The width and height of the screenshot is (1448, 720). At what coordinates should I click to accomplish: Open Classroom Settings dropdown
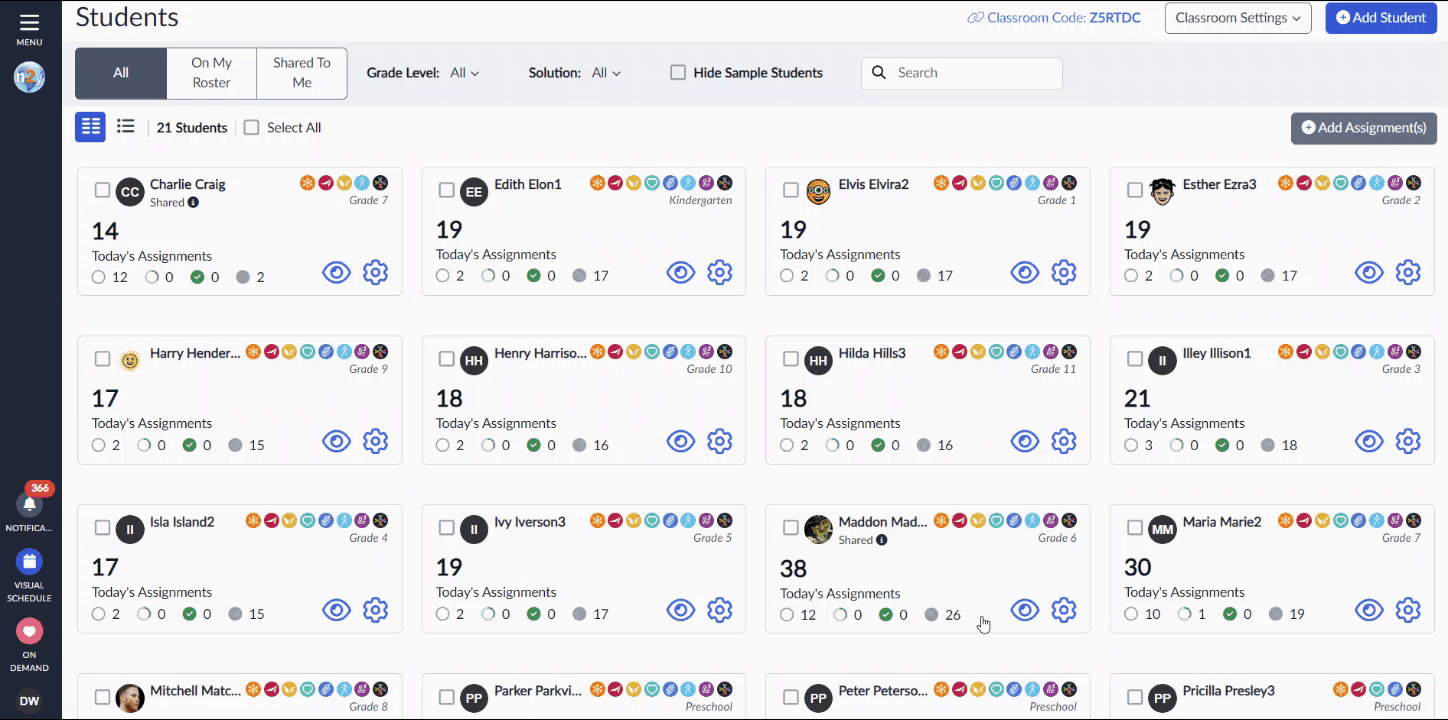tap(1238, 18)
